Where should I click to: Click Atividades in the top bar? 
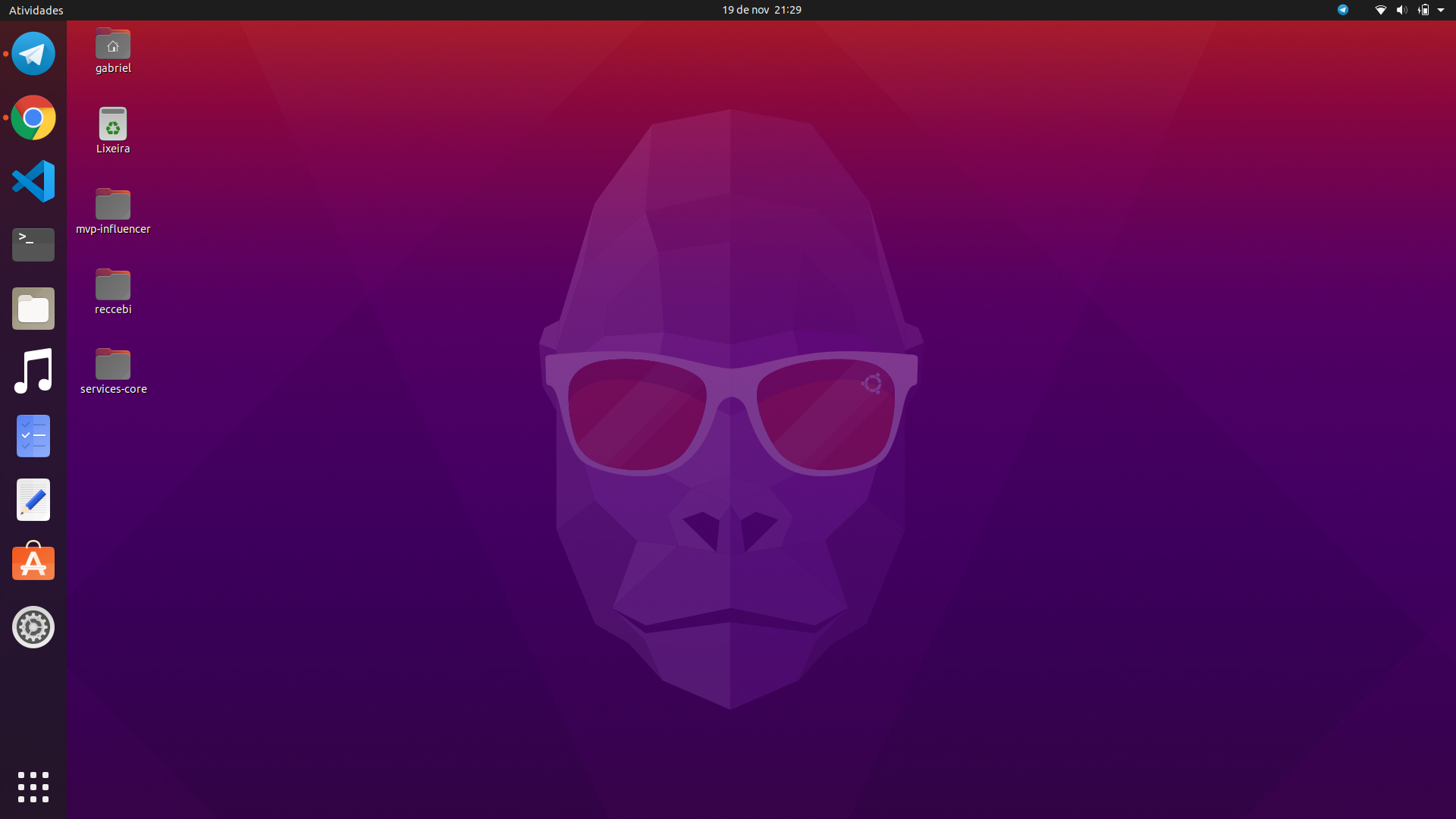click(36, 10)
